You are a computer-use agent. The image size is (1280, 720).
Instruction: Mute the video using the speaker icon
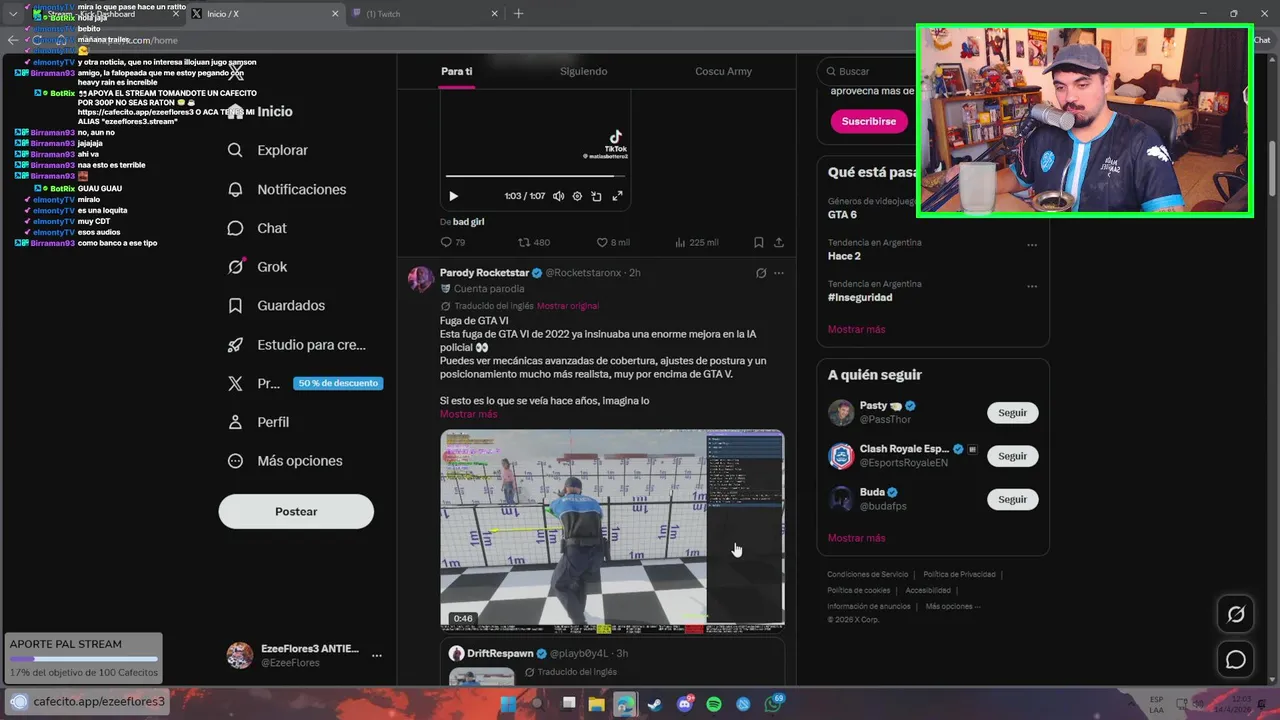click(558, 196)
